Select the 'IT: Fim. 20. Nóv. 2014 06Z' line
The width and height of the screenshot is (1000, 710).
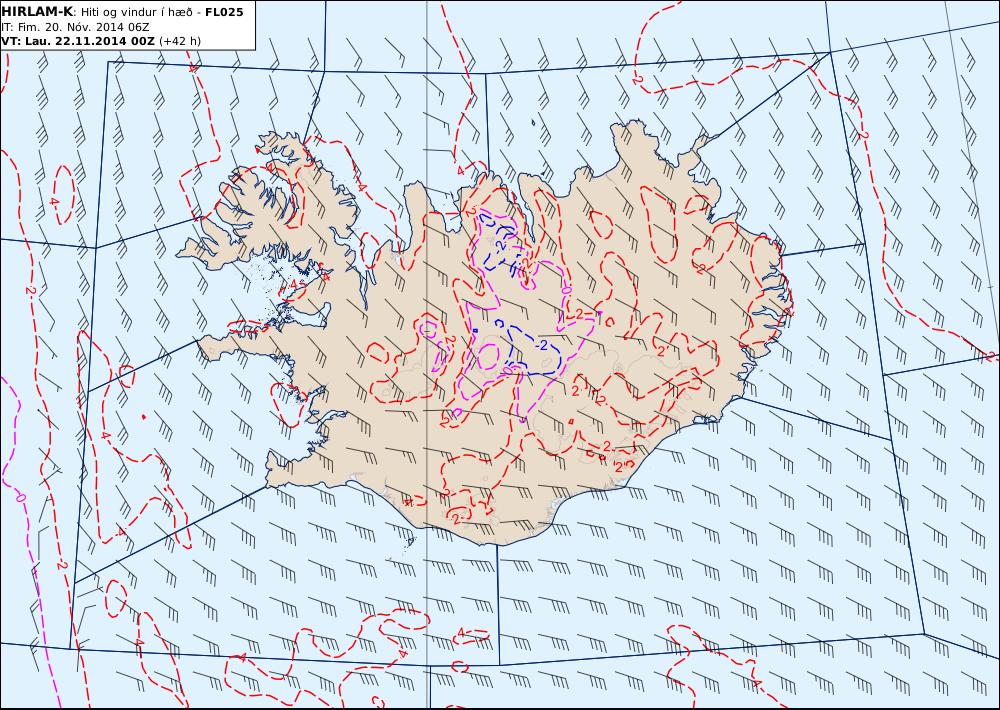pyautogui.click(x=75, y=27)
